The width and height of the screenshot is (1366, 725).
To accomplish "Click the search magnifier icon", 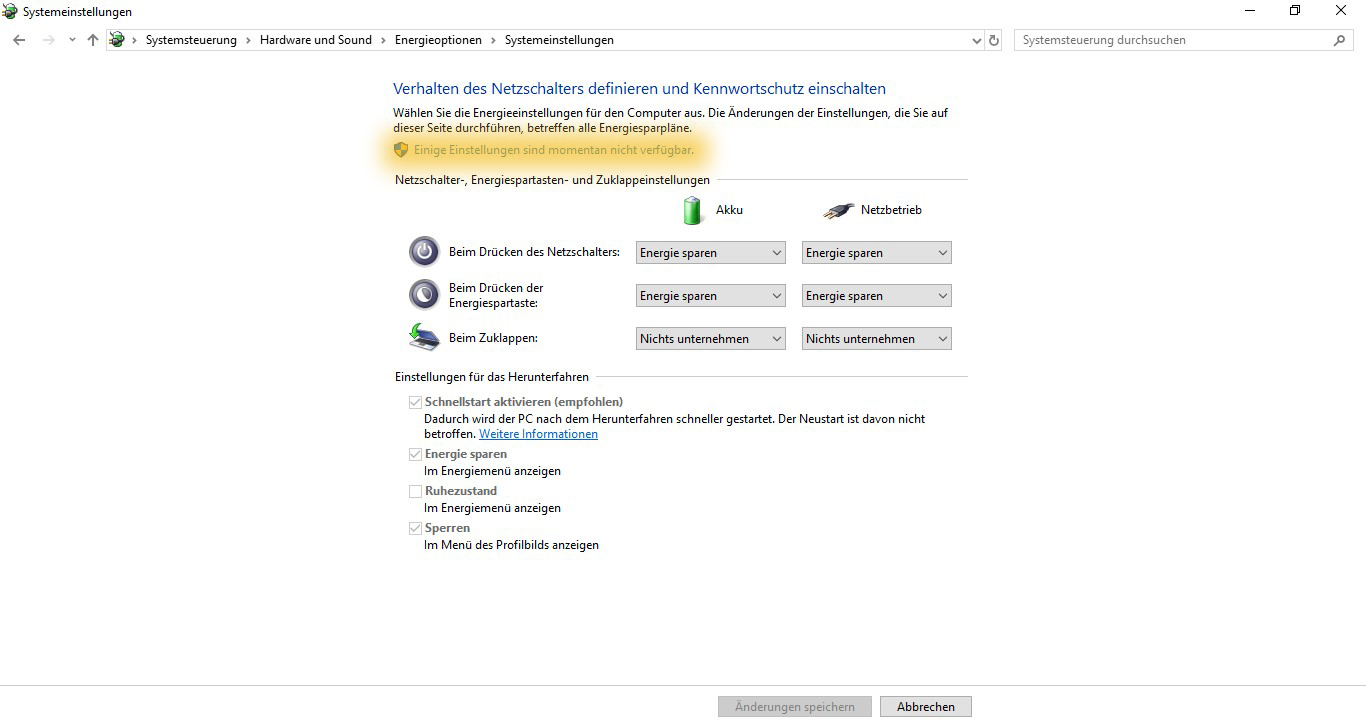I will click(1340, 40).
